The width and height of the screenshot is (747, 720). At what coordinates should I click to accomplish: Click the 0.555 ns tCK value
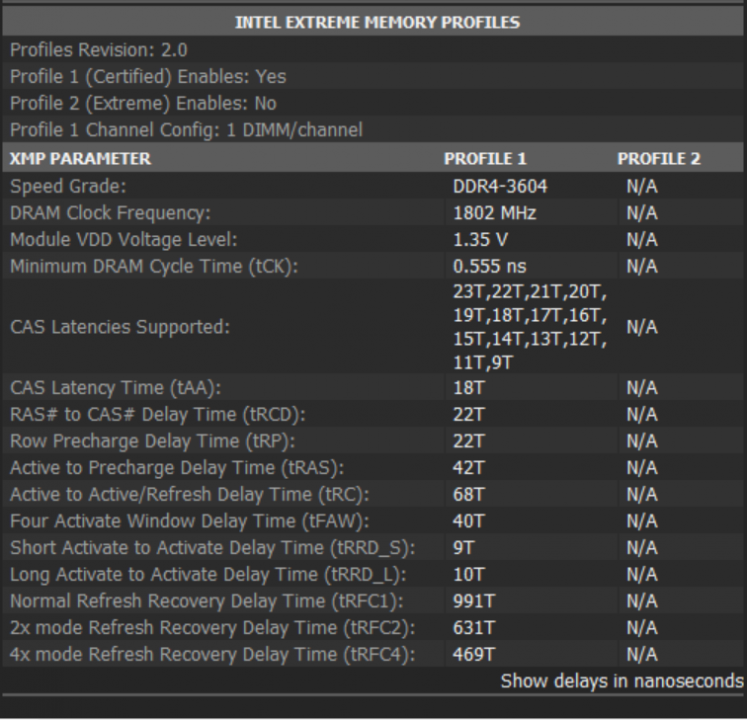[x=489, y=267]
